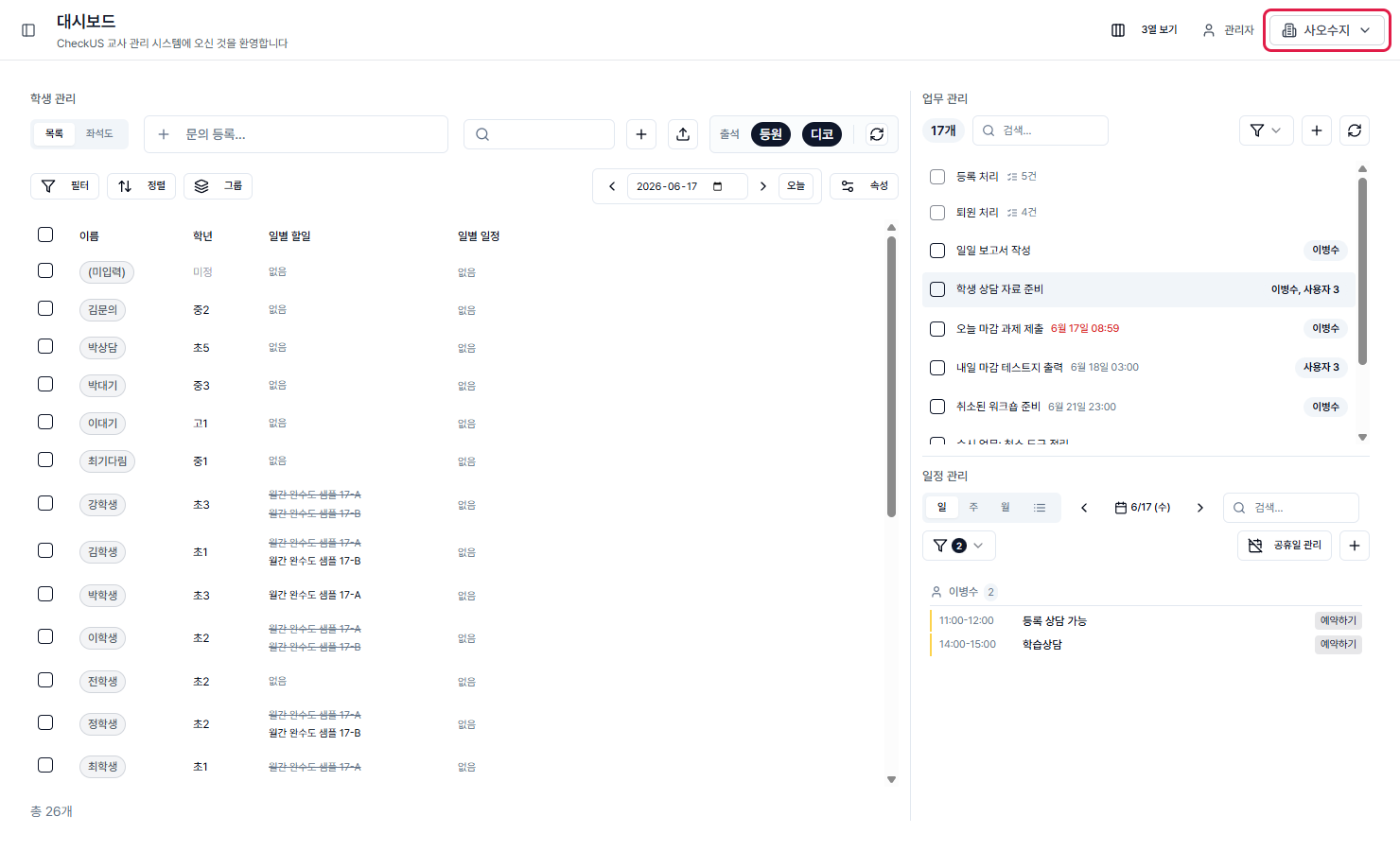Switch schedule to list view icon

click(1040, 508)
